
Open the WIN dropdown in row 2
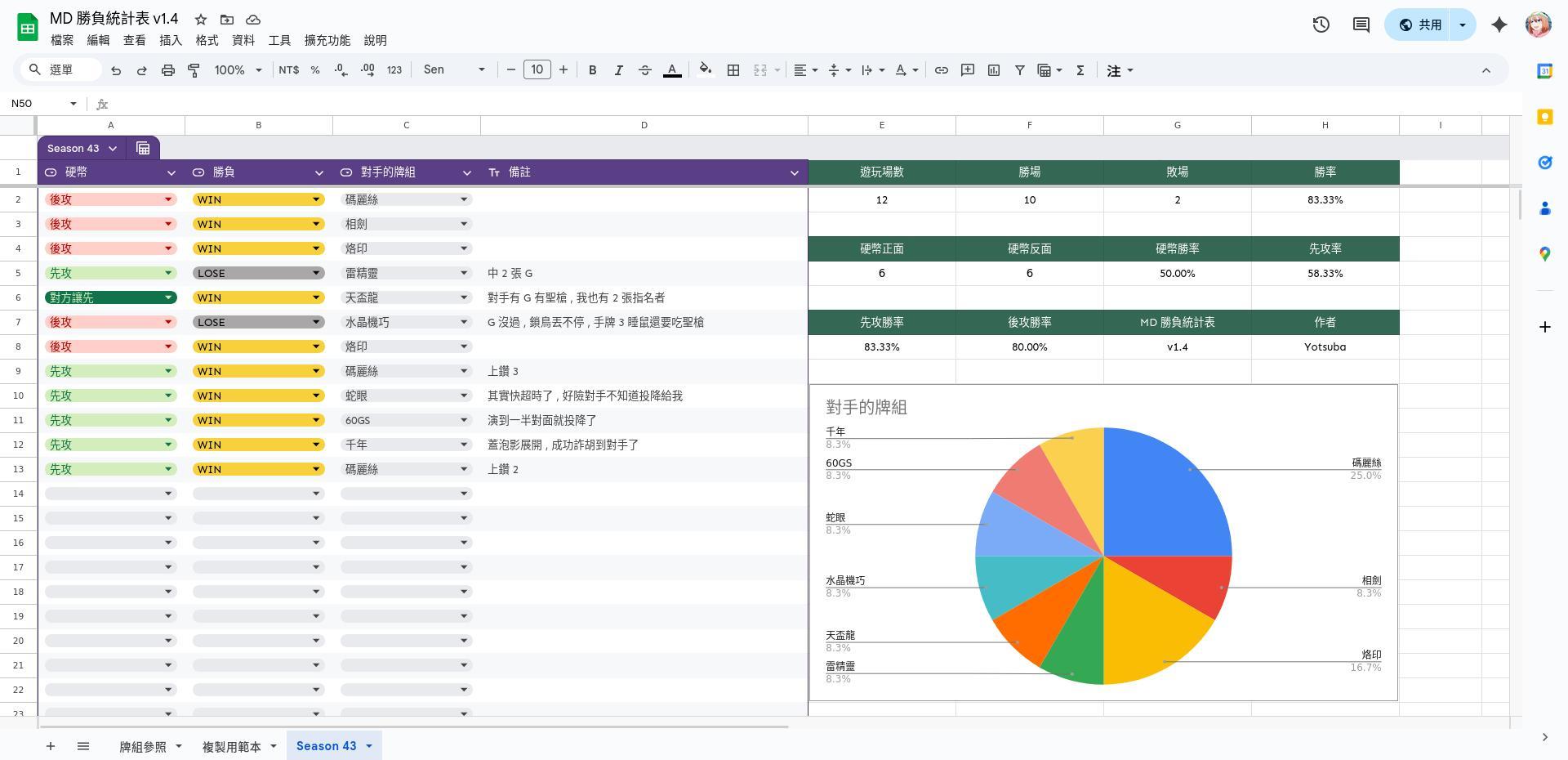click(317, 199)
